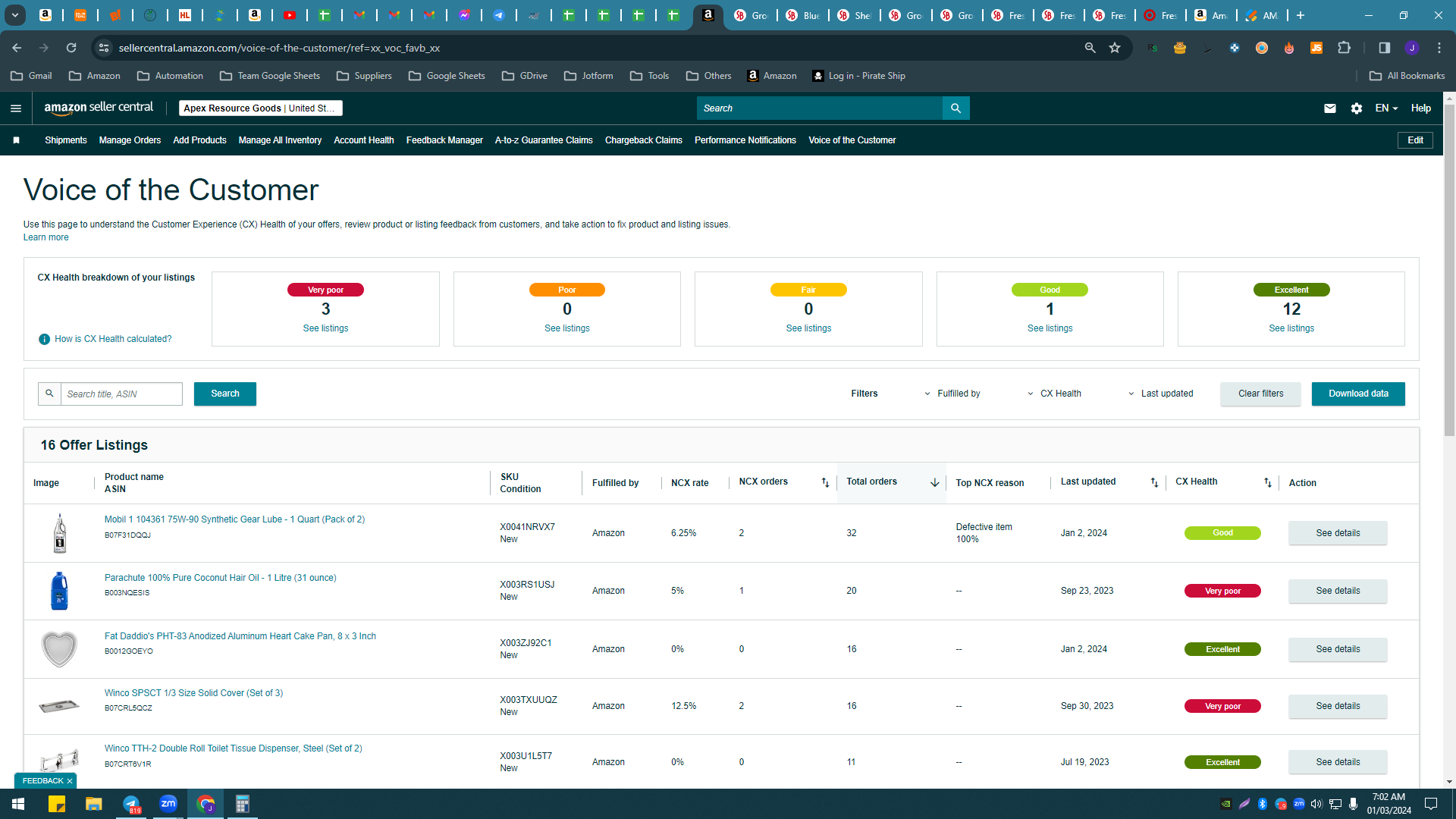Click the Download data button
Image resolution: width=1456 pixels, height=819 pixels.
(x=1358, y=394)
